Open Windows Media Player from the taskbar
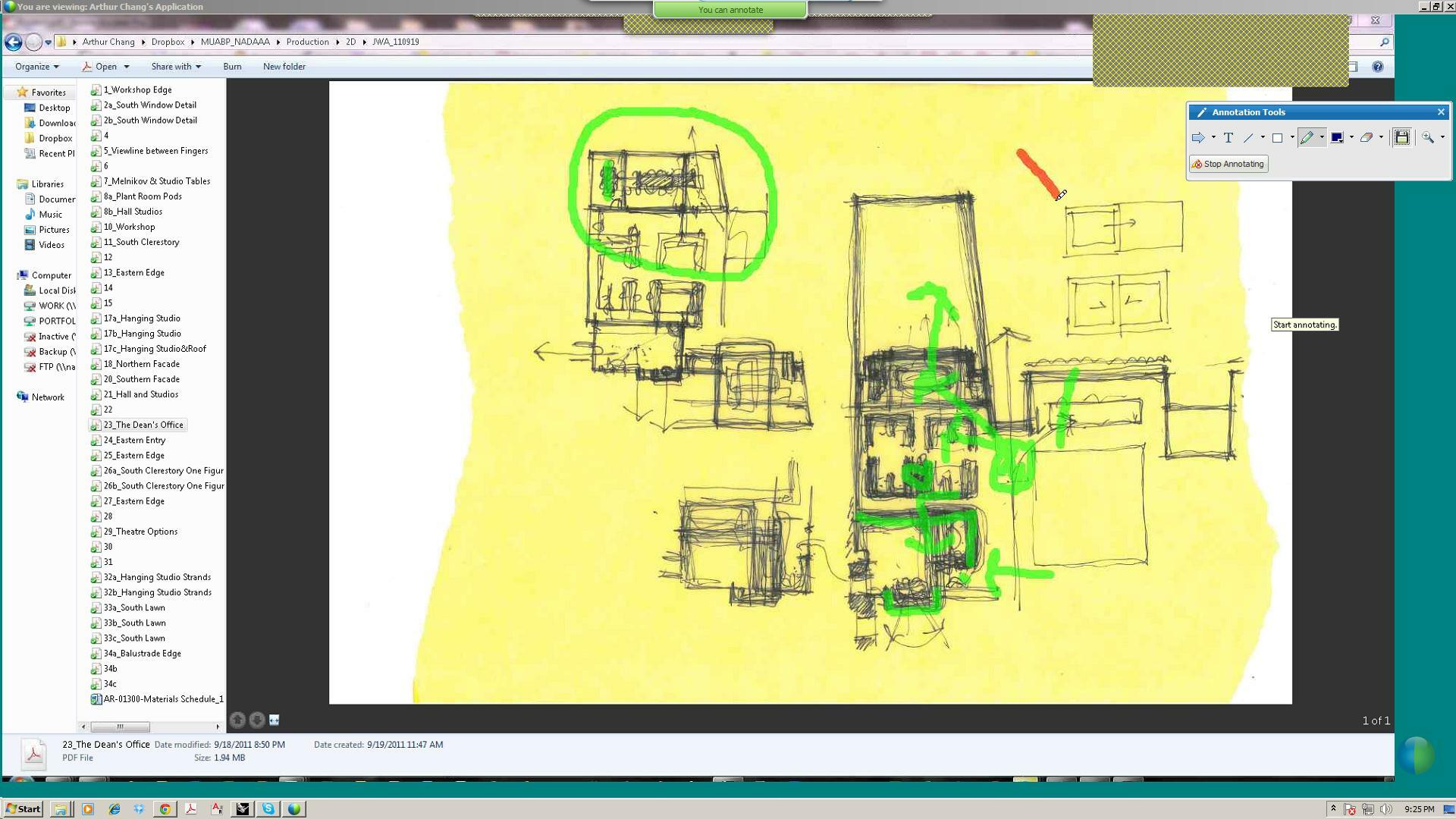Image resolution: width=1456 pixels, height=819 pixels. 88,809
